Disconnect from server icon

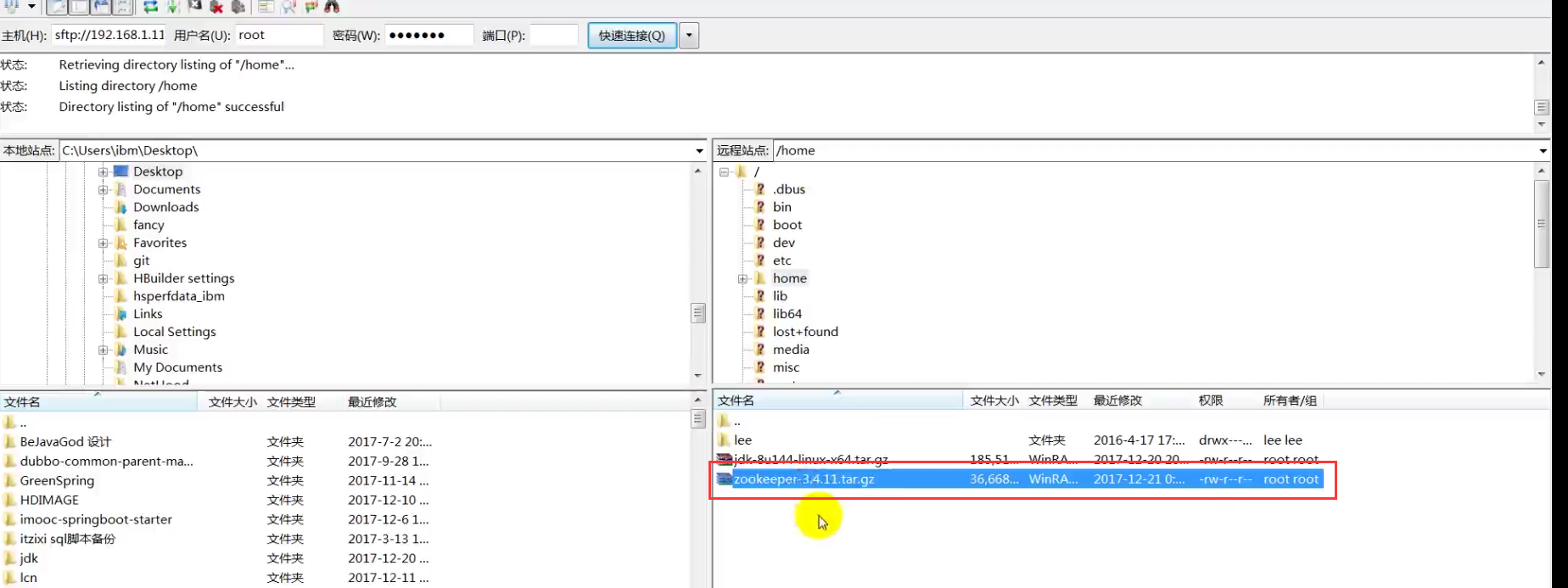(216, 6)
